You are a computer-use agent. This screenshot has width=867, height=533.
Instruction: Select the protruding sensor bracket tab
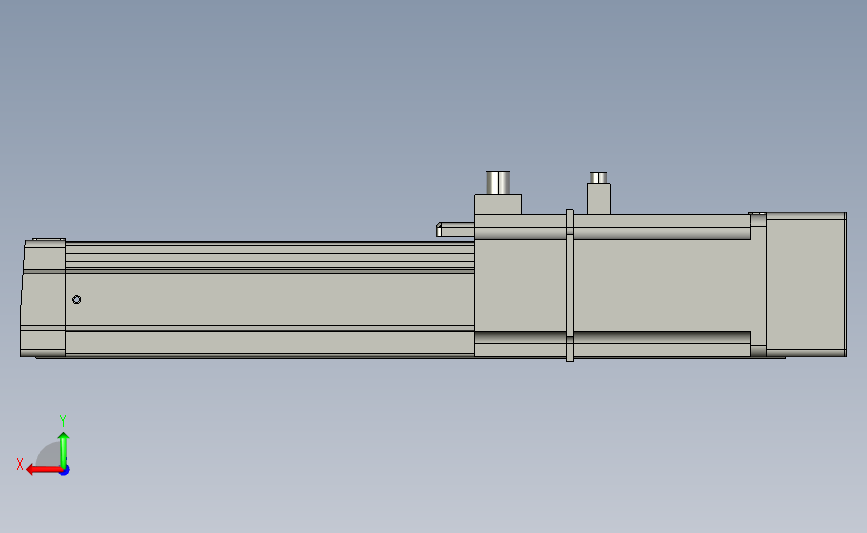[x=455, y=229]
